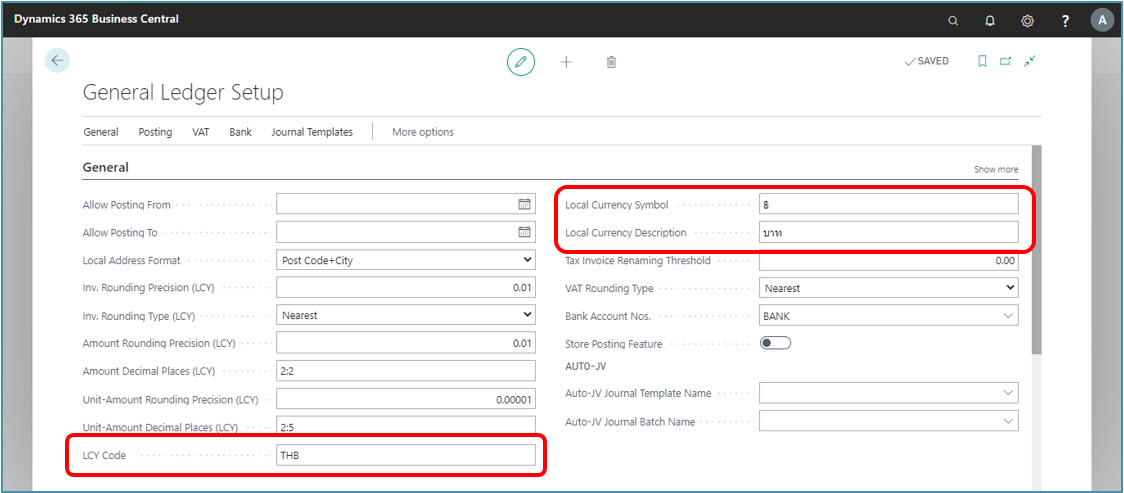This screenshot has width=1124, height=493.
Task: Click the plus icon to add new
Action: [566, 62]
